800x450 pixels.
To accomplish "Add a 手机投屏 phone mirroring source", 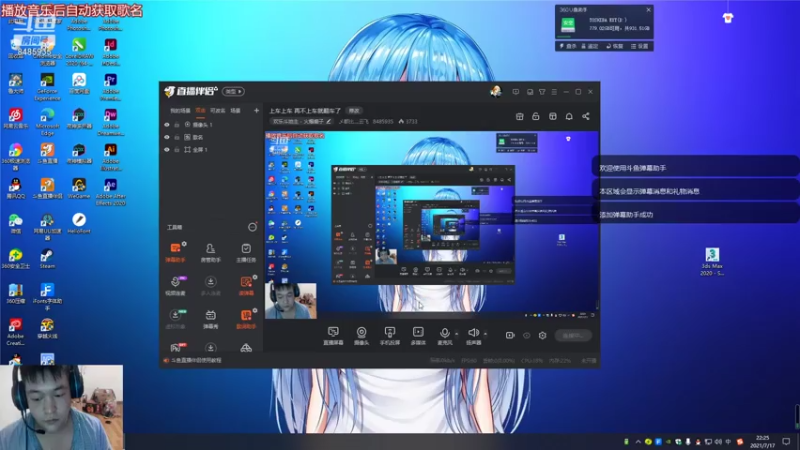I will point(390,336).
